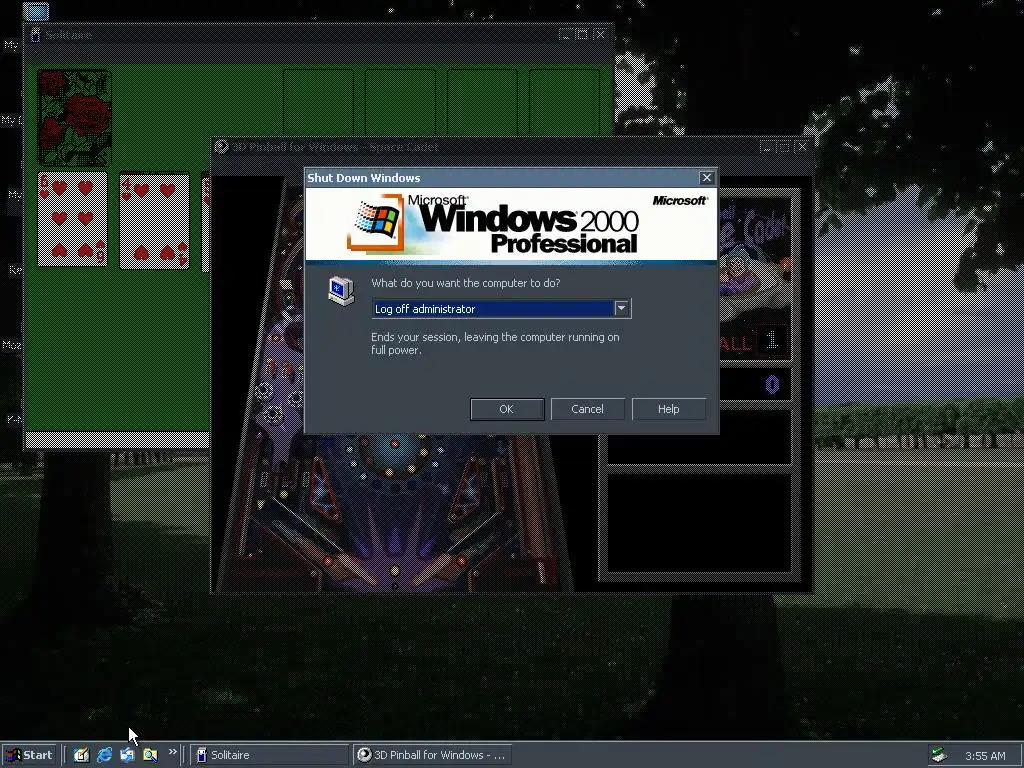Click the Show Desktop quick launch icon
Image resolution: width=1024 pixels, height=768 pixels.
pyautogui.click(x=81, y=755)
